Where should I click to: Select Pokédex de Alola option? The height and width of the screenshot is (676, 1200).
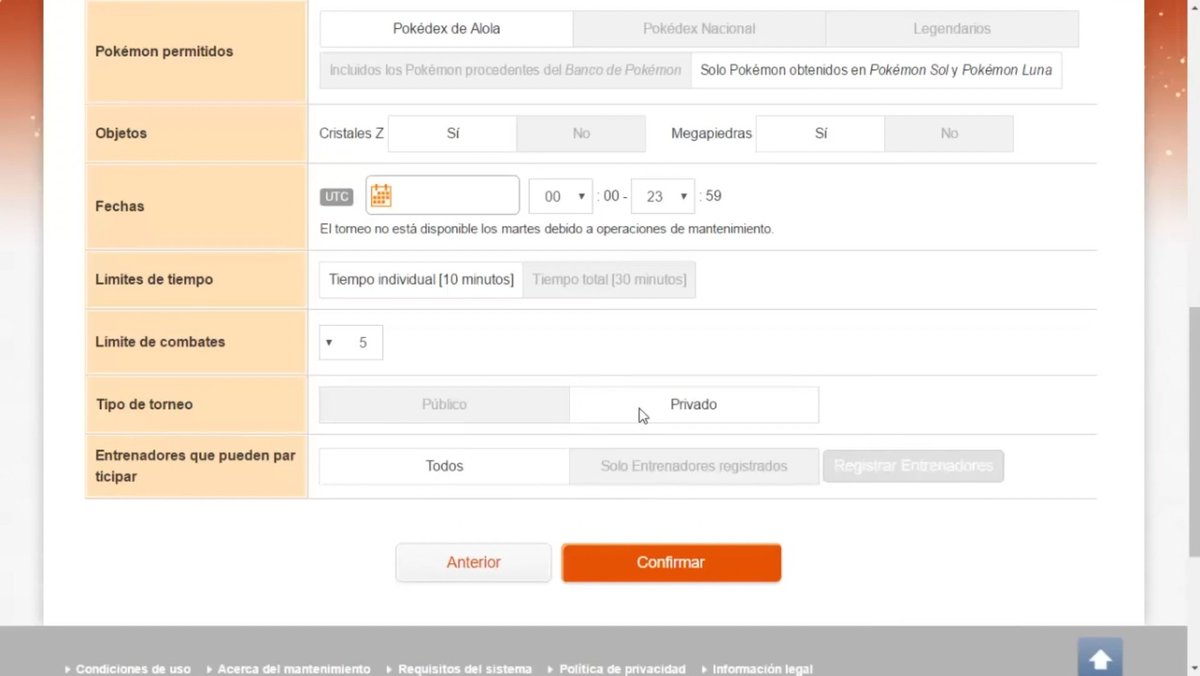[447, 29]
